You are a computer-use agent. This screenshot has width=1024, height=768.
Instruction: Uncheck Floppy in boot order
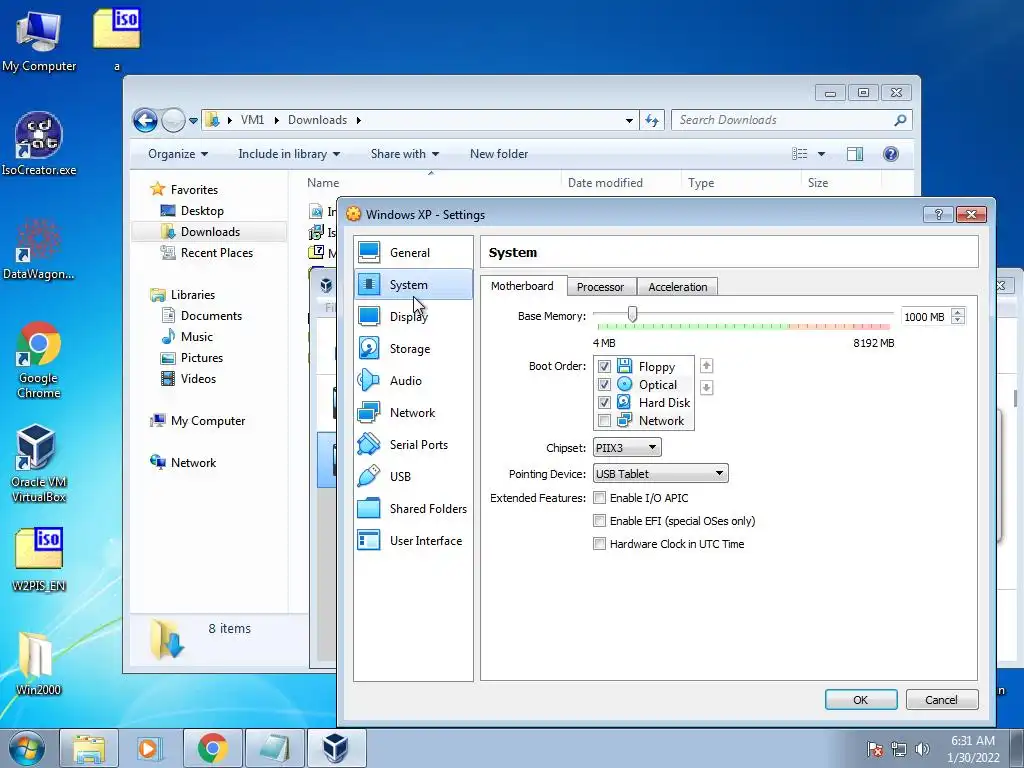(x=604, y=366)
